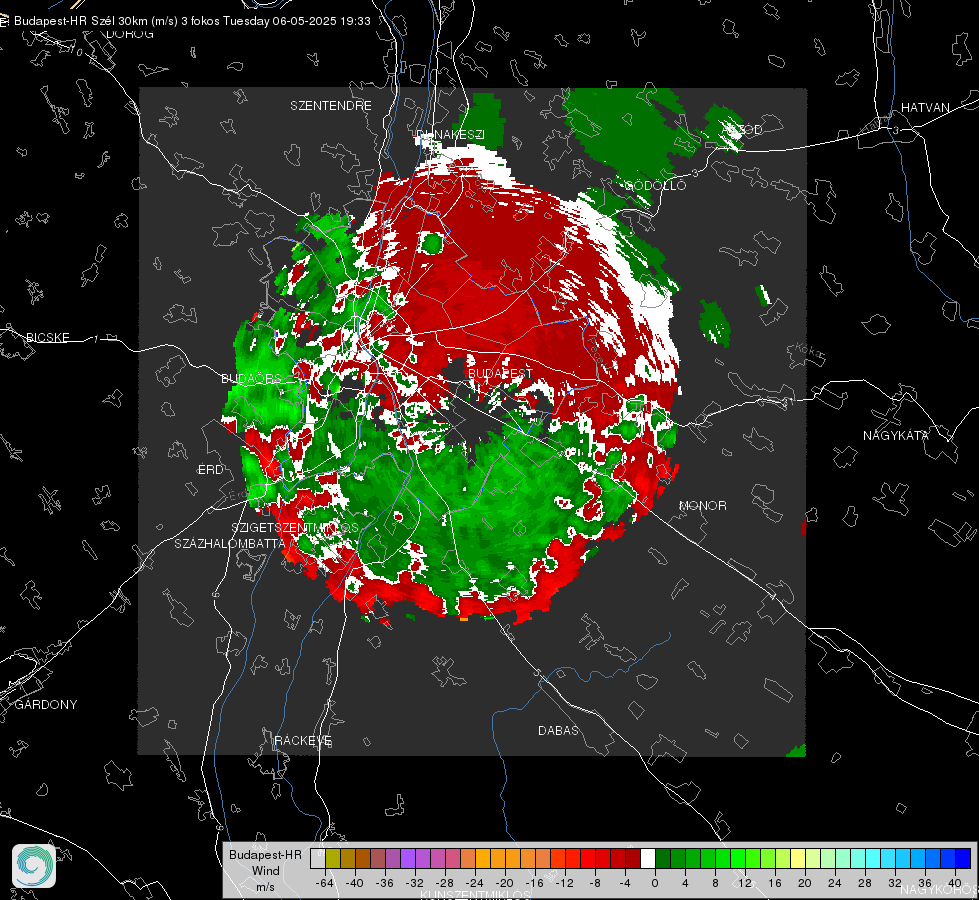Click the -64 tick label on the legend
Viewport: 979px width, 900px height.
click(x=325, y=883)
